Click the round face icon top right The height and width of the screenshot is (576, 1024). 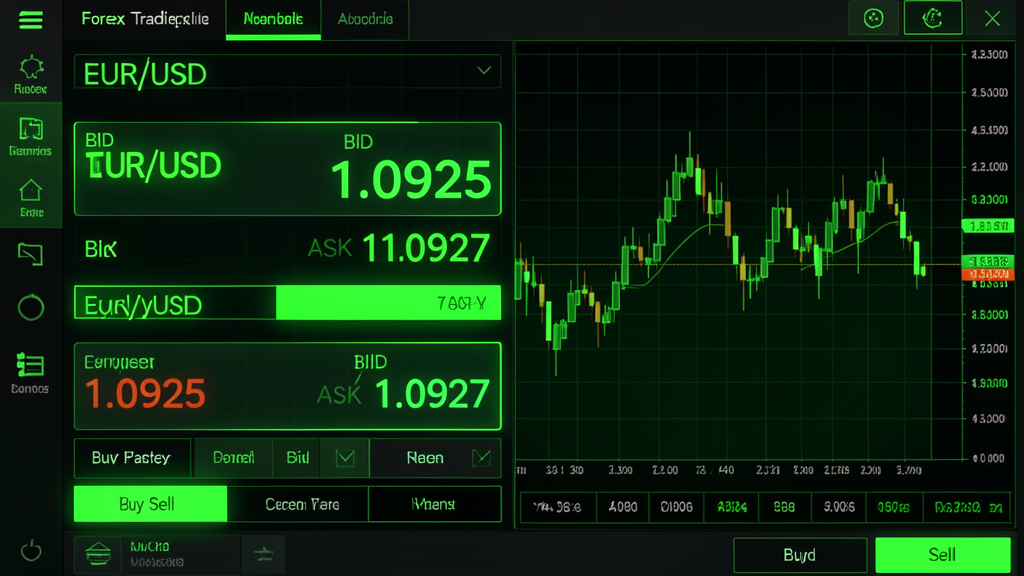[873, 18]
